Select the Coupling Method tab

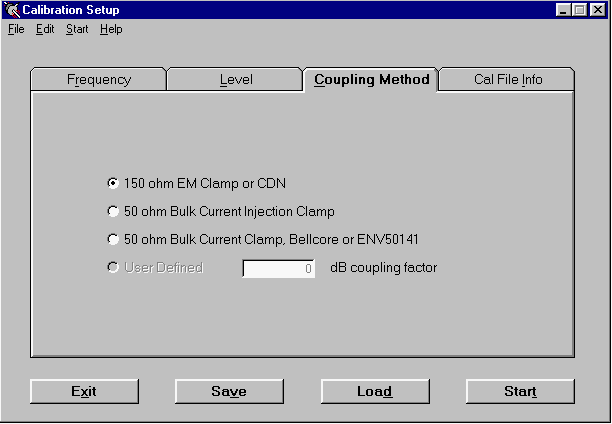371,80
